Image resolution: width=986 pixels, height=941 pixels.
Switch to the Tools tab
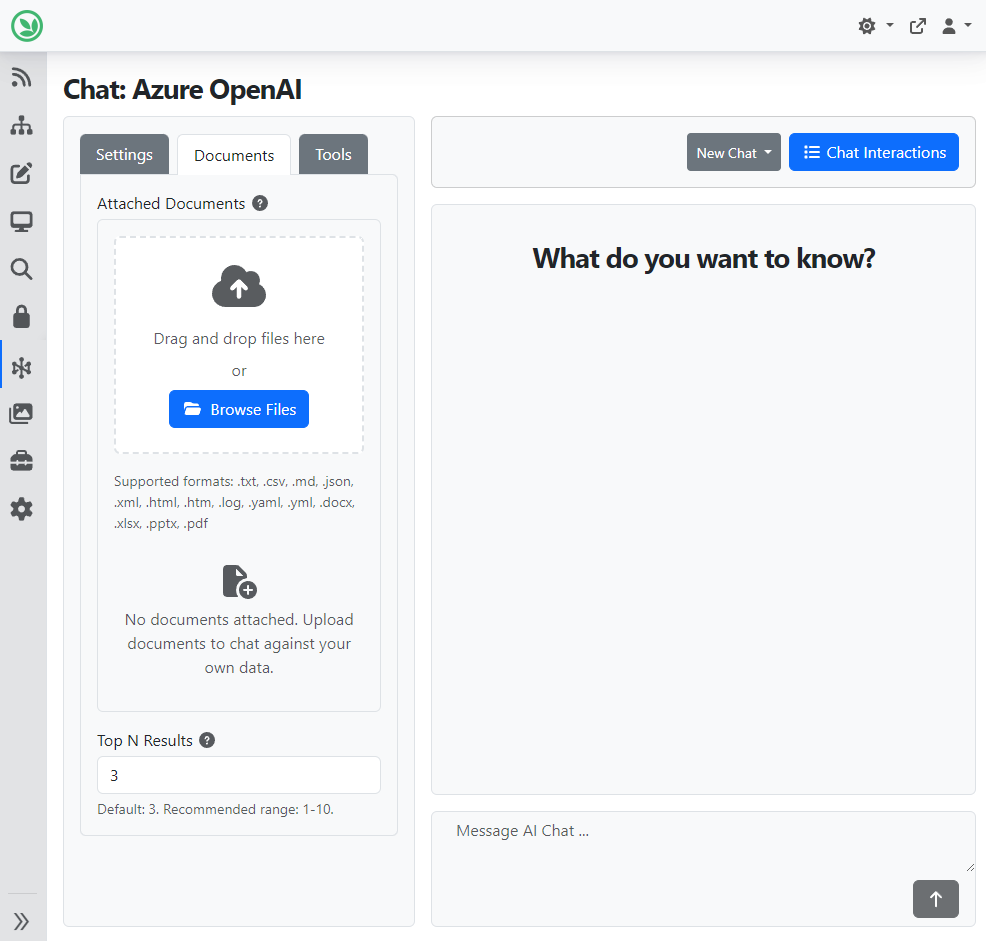333,154
